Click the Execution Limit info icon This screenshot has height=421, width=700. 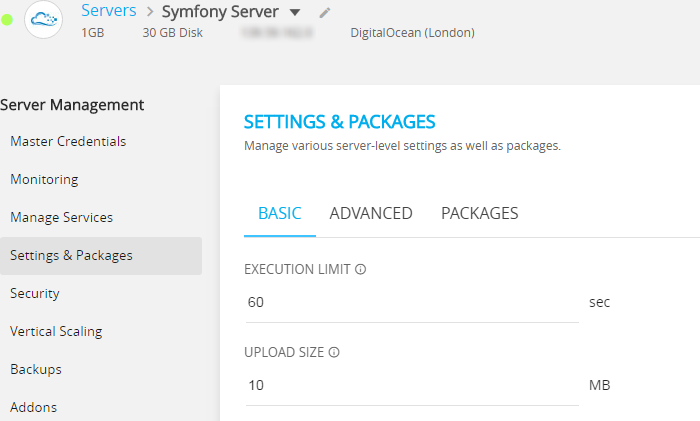361,269
